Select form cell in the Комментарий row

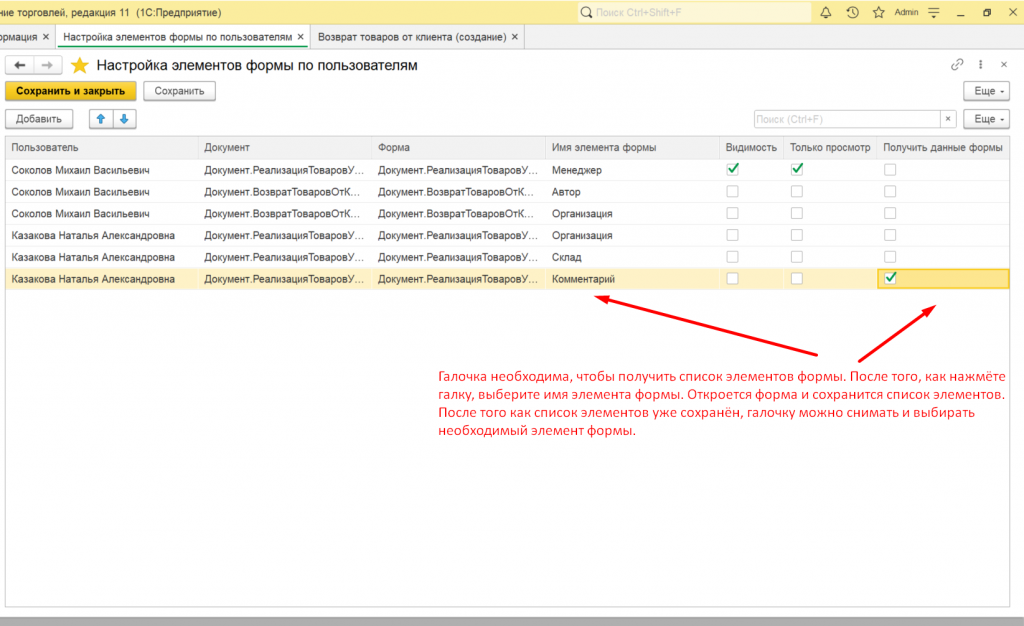458,279
